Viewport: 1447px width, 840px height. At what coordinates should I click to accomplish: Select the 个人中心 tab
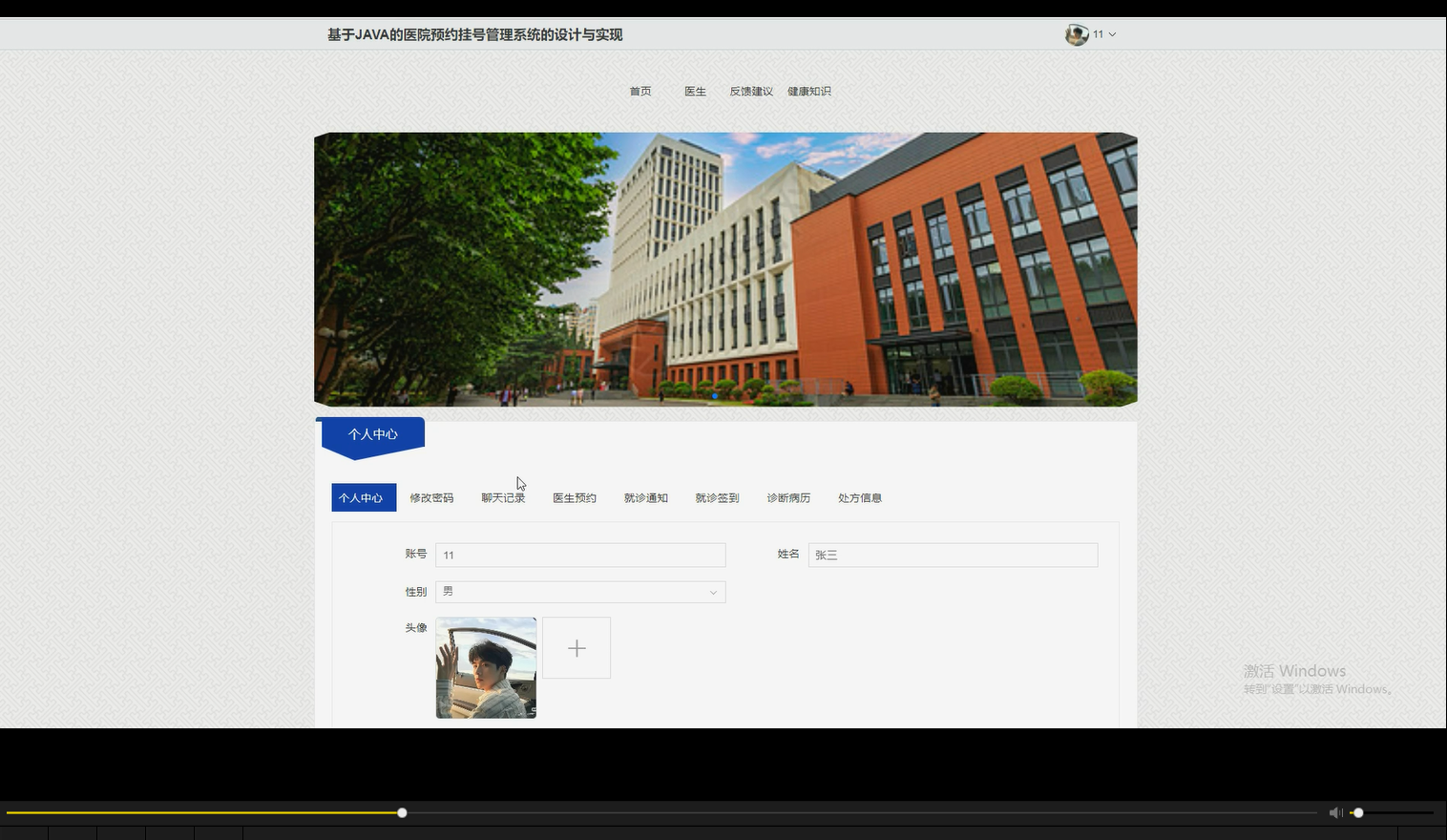[x=364, y=497]
